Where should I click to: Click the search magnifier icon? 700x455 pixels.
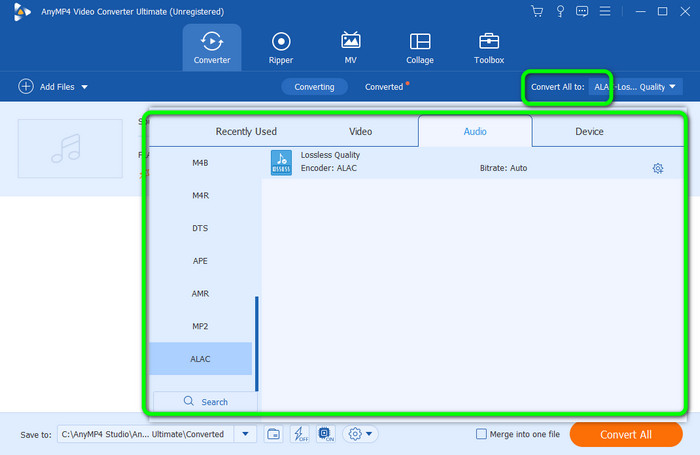[188, 401]
